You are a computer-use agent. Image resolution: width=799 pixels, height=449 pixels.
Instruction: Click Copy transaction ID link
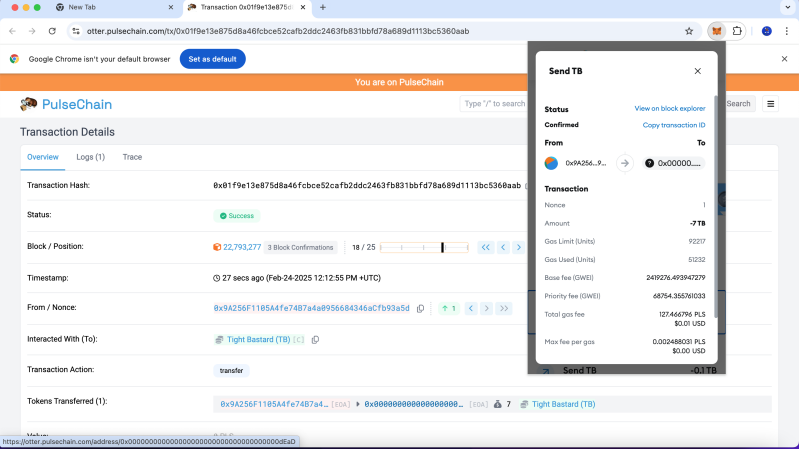(674, 125)
